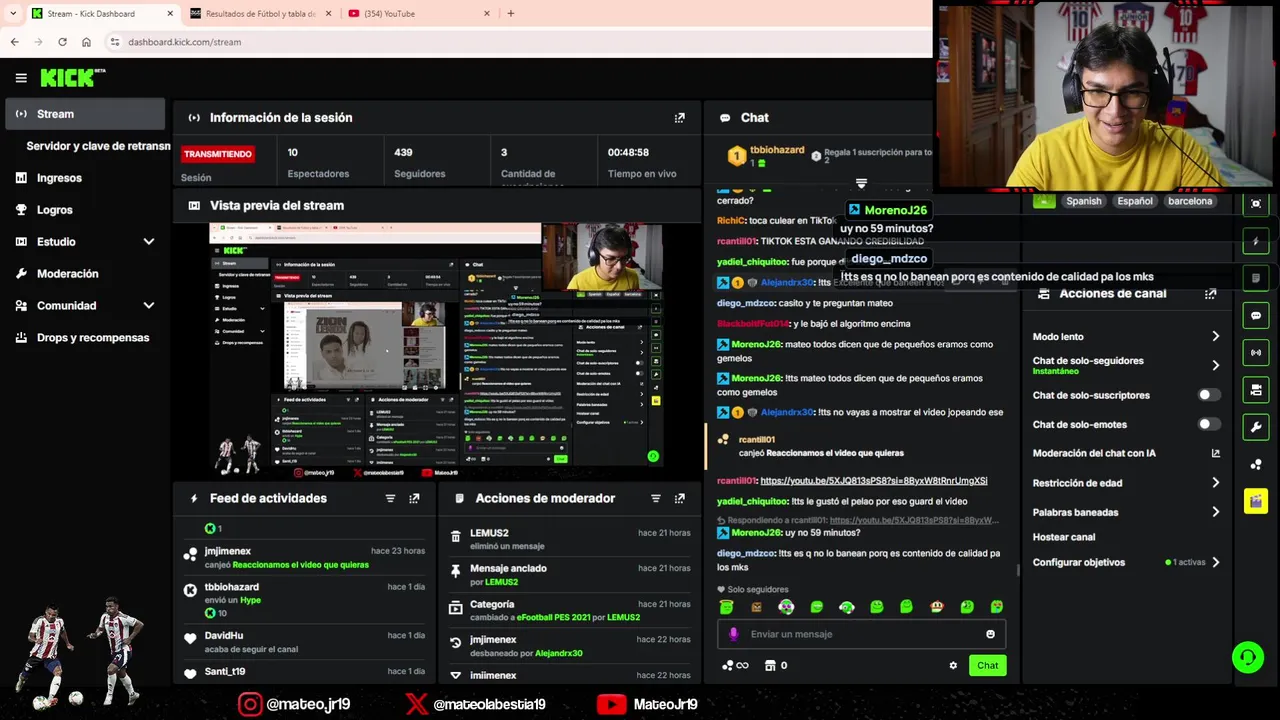The height and width of the screenshot is (720, 1280).
Task: Click the three-dots points icon in right sidebar
Action: [x=1256, y=464]
